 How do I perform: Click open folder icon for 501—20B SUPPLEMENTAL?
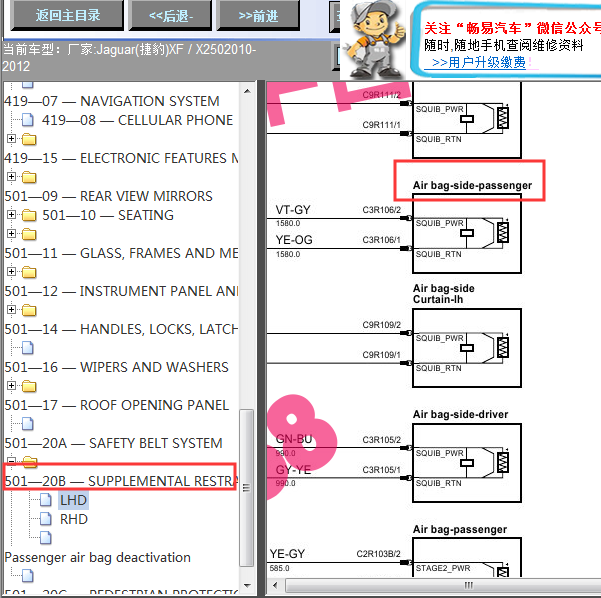pos(30,461)
